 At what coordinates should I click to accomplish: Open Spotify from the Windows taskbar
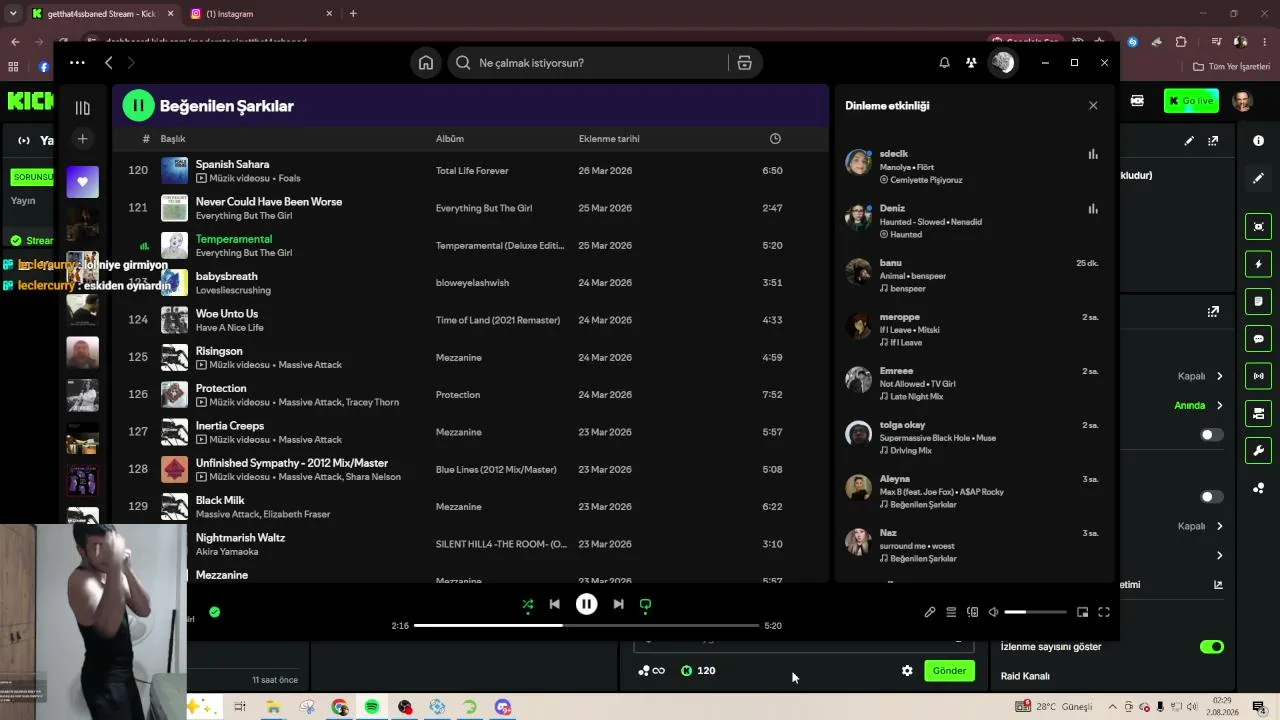(372, 707)
